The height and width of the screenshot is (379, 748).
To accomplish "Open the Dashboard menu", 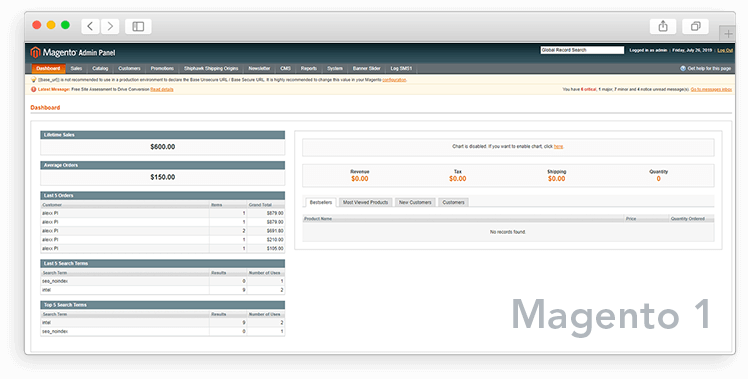I will 48,68.
